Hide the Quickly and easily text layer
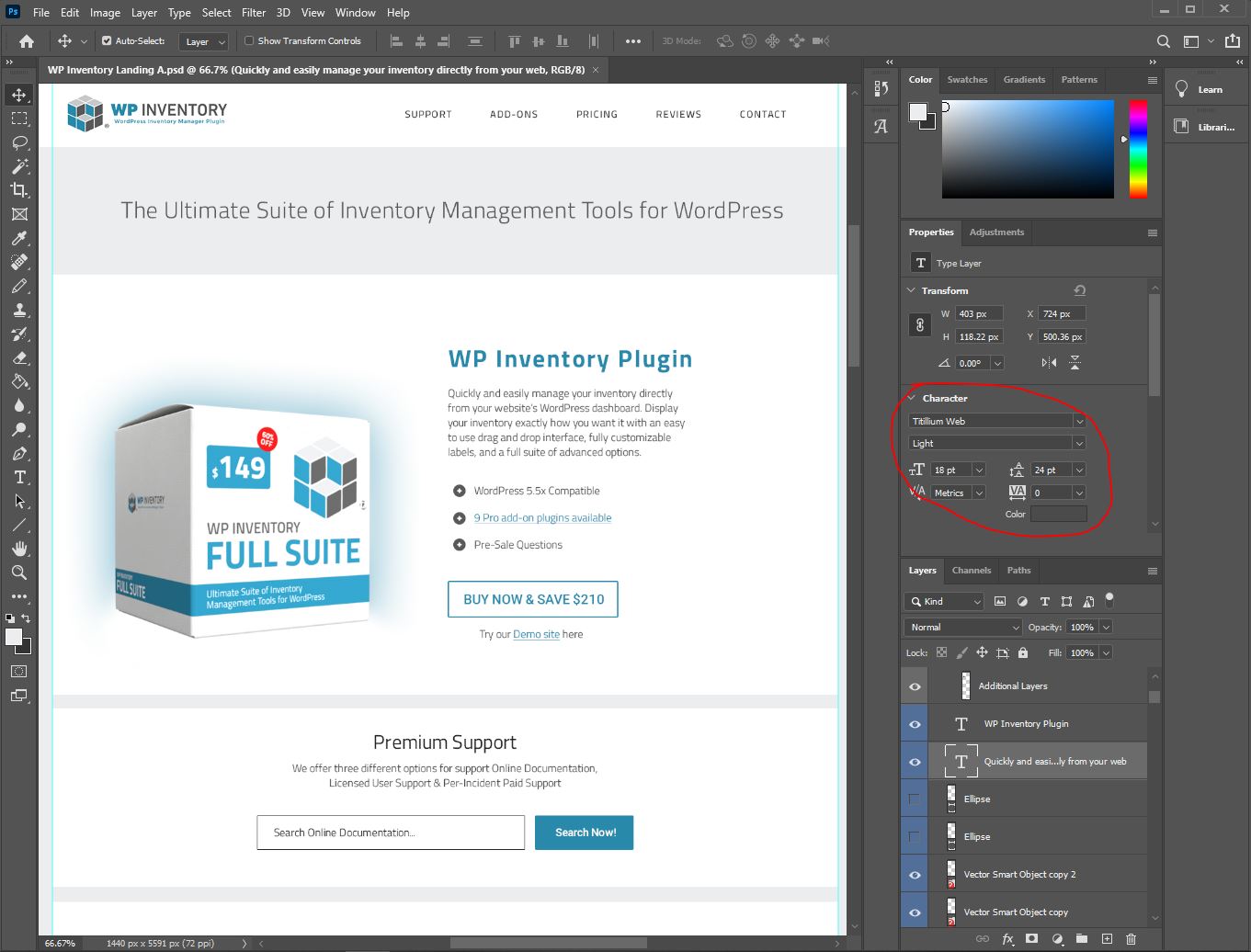 (x=915, y=762)
